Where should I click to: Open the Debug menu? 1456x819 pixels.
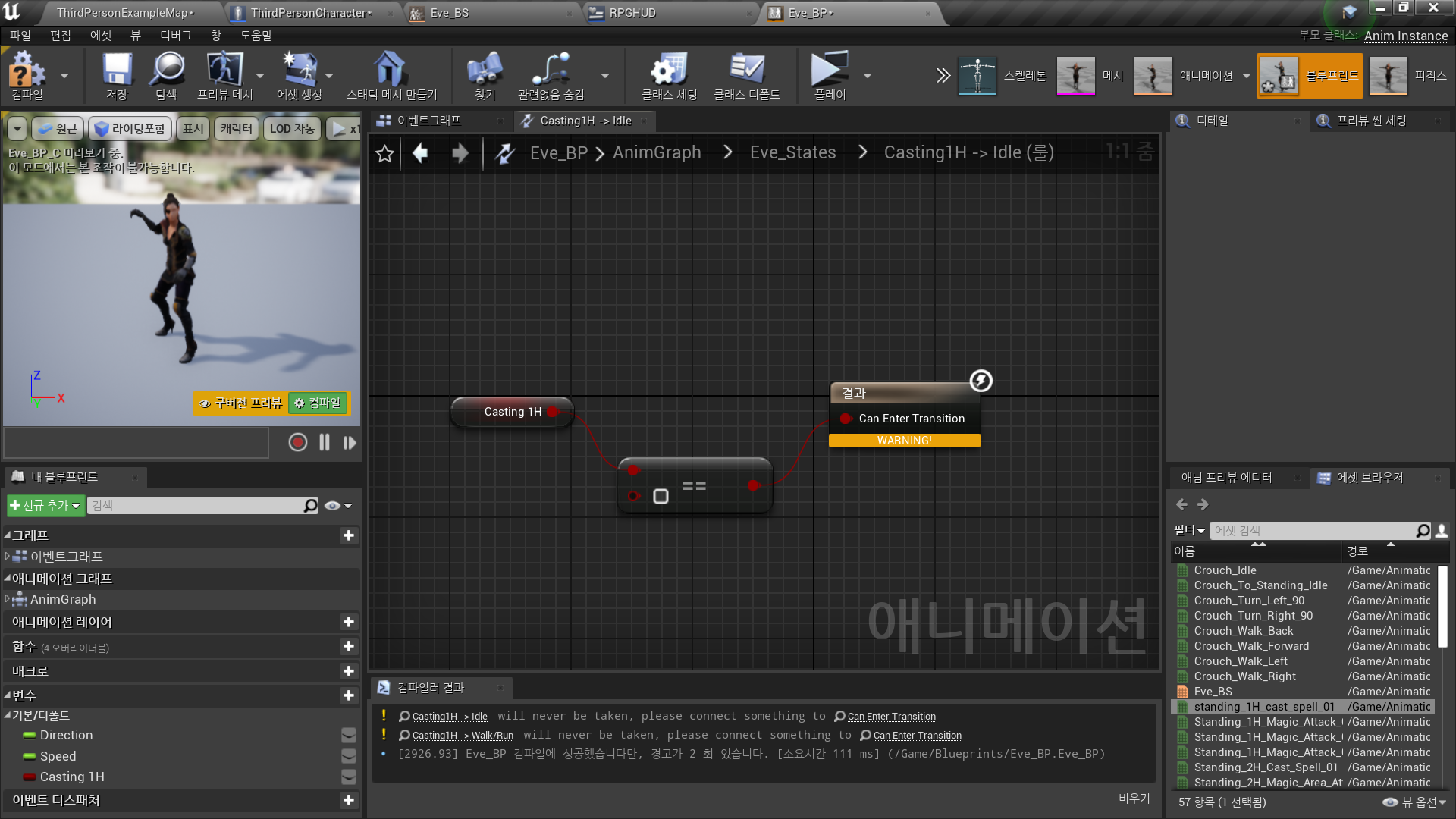175,36
